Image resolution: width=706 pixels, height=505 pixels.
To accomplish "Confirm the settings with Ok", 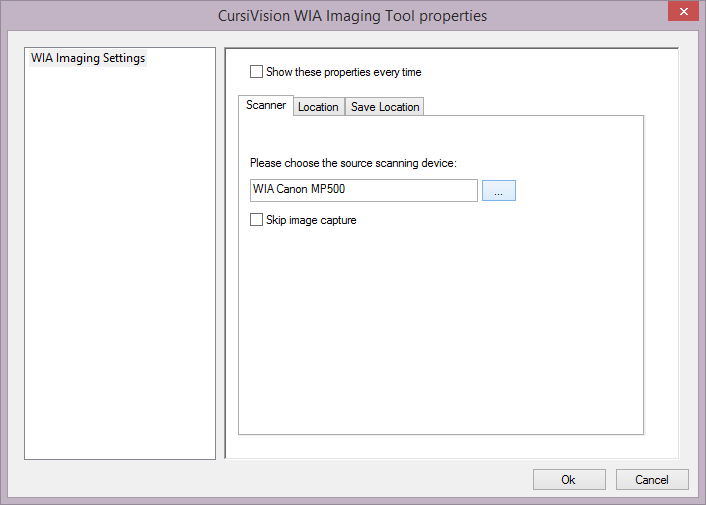I will (x=568, y=480).
